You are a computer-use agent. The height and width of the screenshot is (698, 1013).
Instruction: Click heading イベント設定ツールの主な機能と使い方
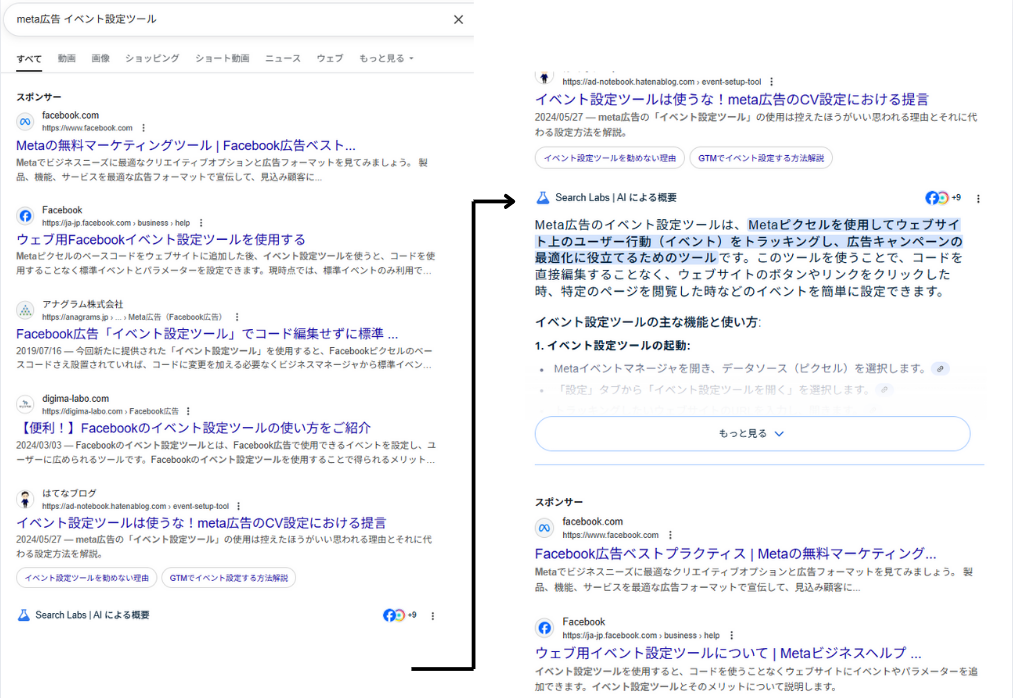pyautogui.click(x=647, y=322)
